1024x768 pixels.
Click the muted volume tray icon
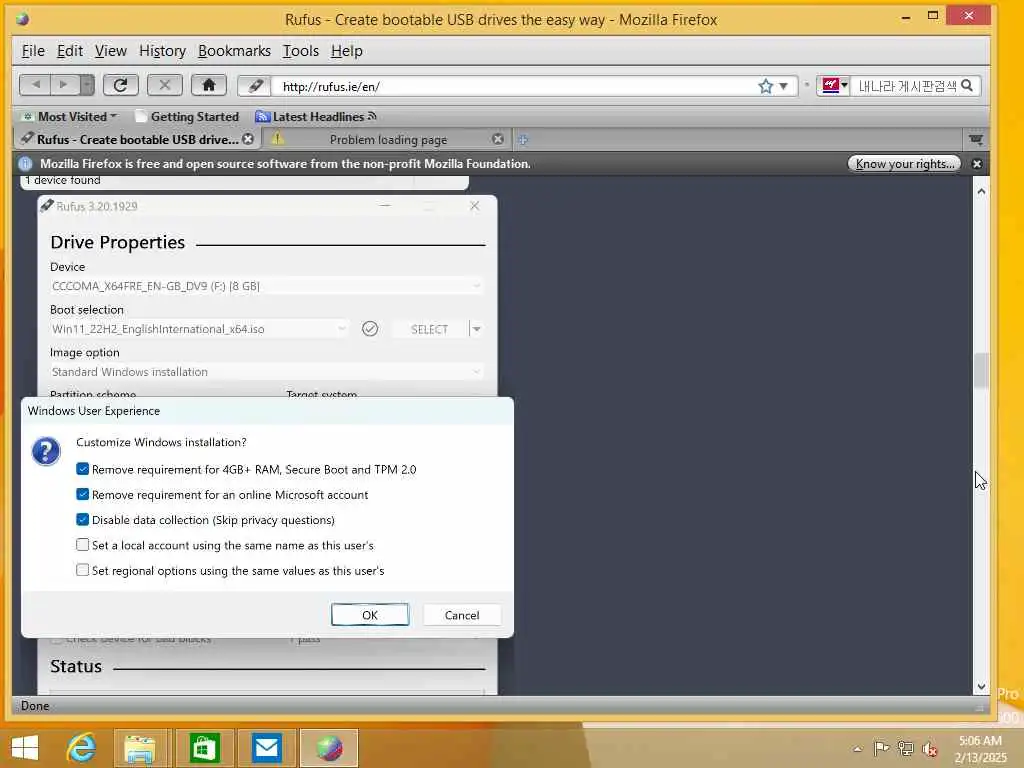pos(929,749)
